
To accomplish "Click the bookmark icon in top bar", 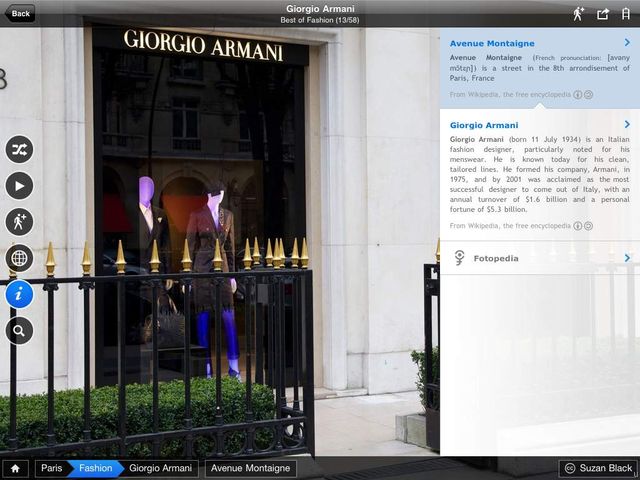I will tap(626, 14).
